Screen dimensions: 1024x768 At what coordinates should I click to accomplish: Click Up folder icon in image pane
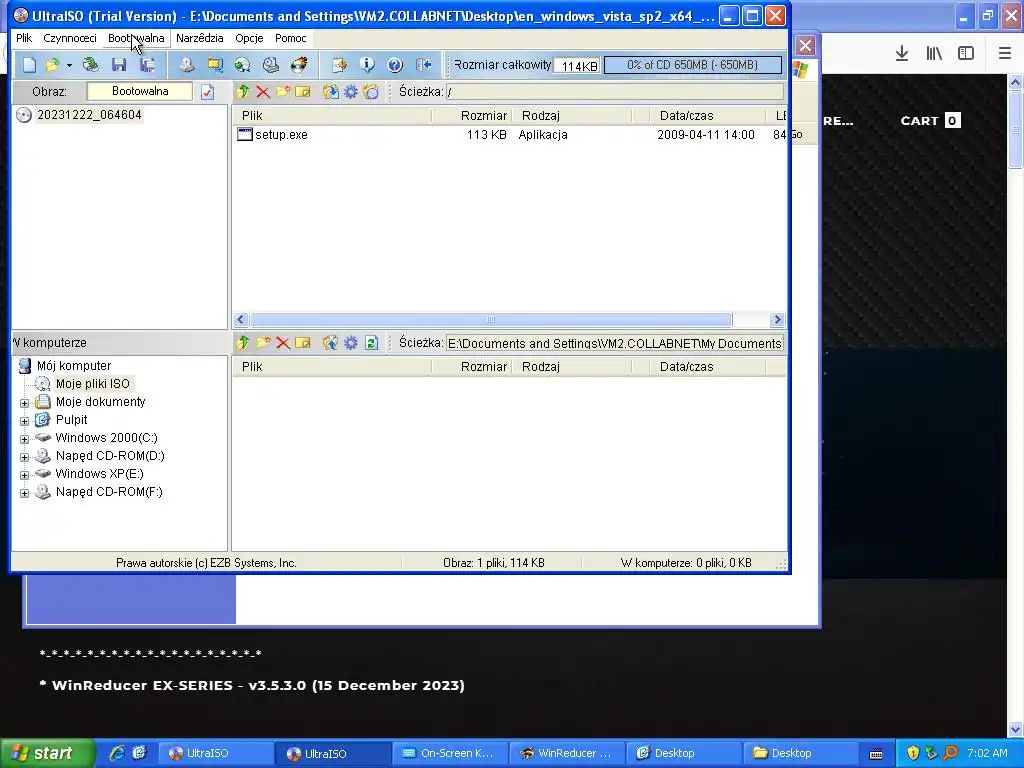(243, 91)
